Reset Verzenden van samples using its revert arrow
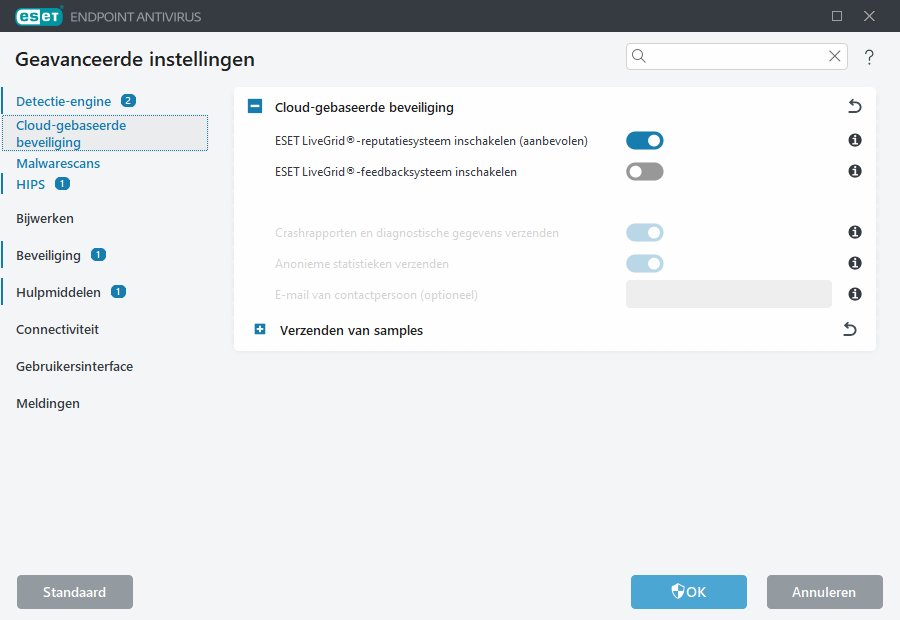The height and width of the screenshot is (620, 900). (849, 328)
